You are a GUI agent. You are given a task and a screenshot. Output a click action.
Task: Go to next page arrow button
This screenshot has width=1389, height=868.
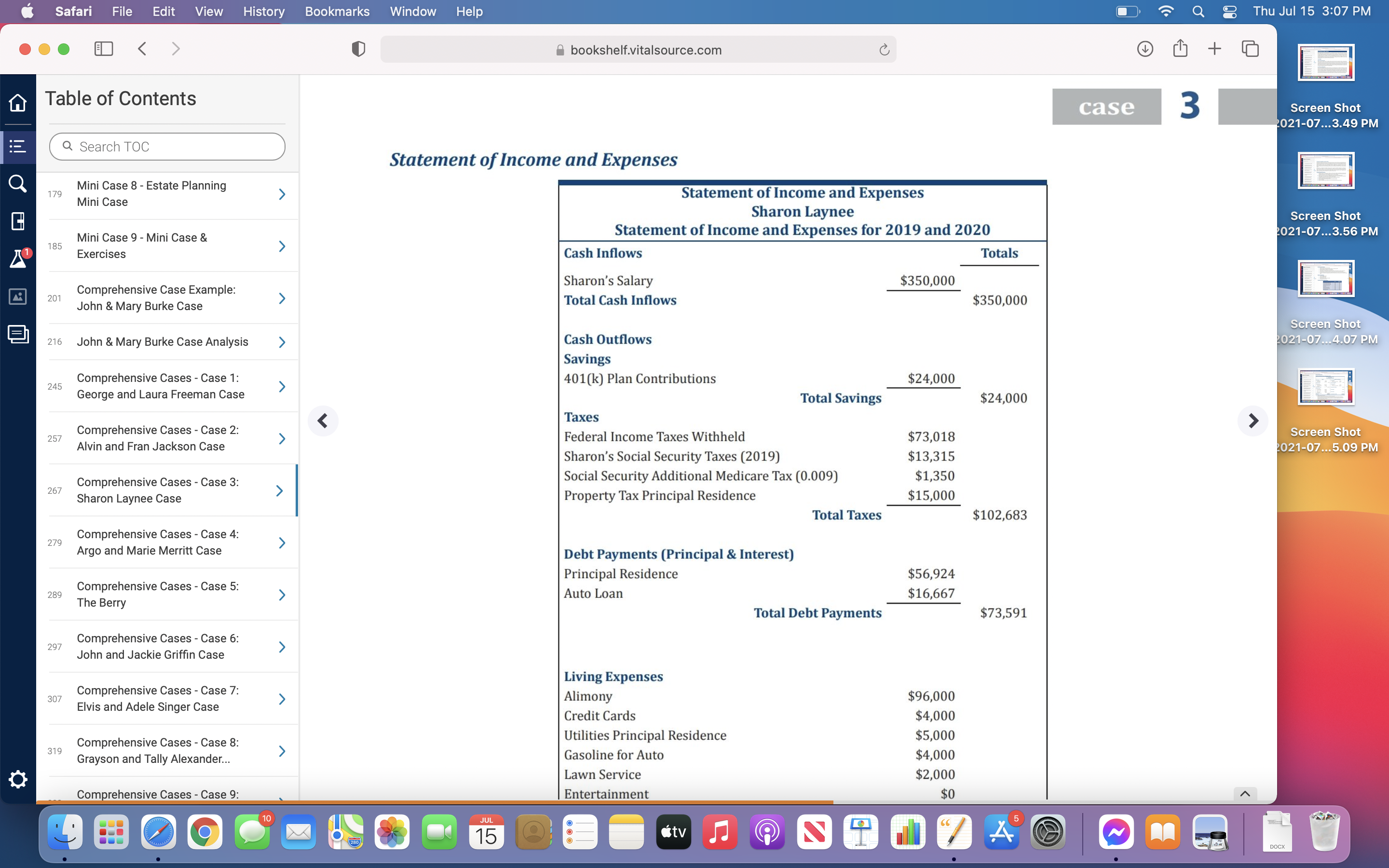pyautogui.click(x=1253, y=421)
